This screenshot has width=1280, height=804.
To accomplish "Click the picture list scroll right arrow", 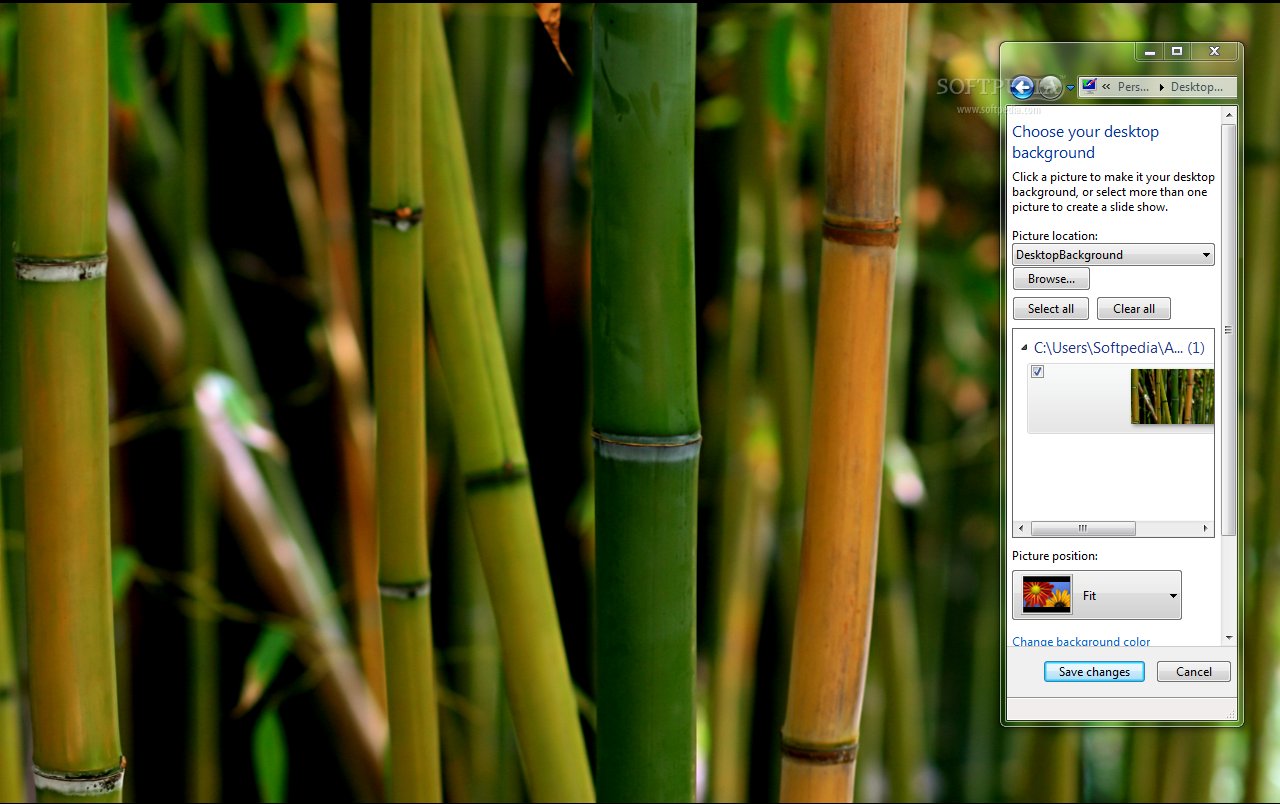I will (x=1206, y=528).
